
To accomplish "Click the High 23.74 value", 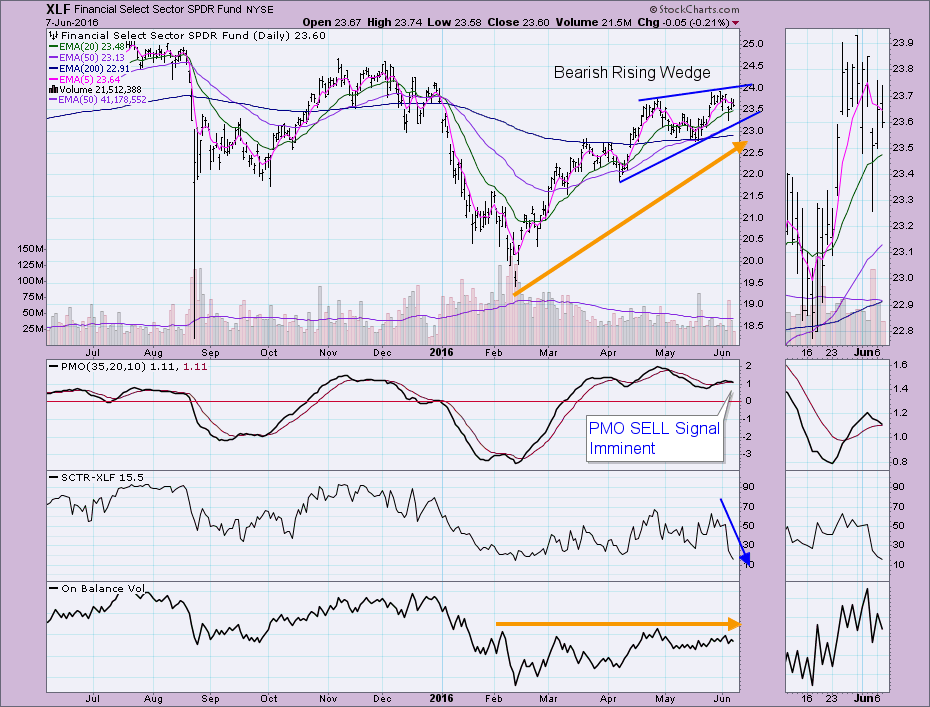I will click(x=394, y=23).
